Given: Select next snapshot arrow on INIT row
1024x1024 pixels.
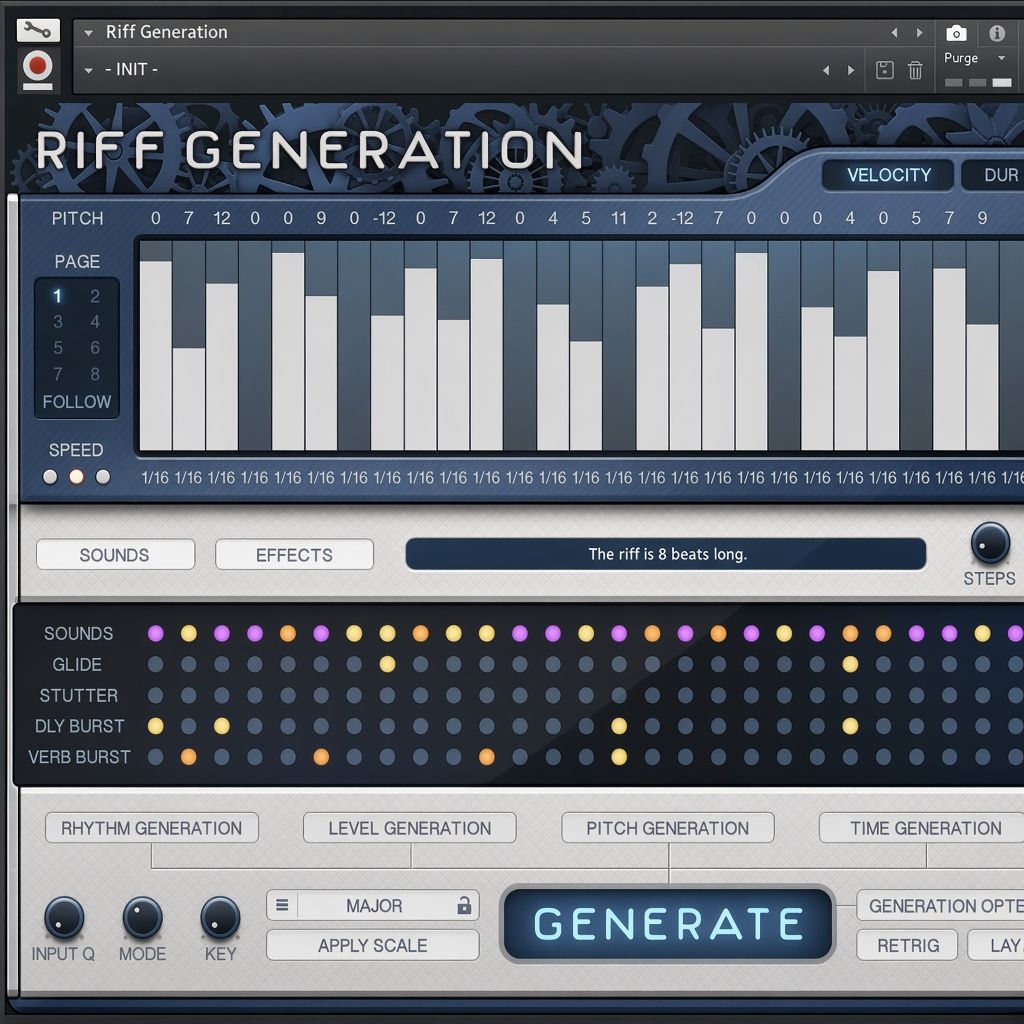Looking at the screenshot, I should click(x=851, y=70).
